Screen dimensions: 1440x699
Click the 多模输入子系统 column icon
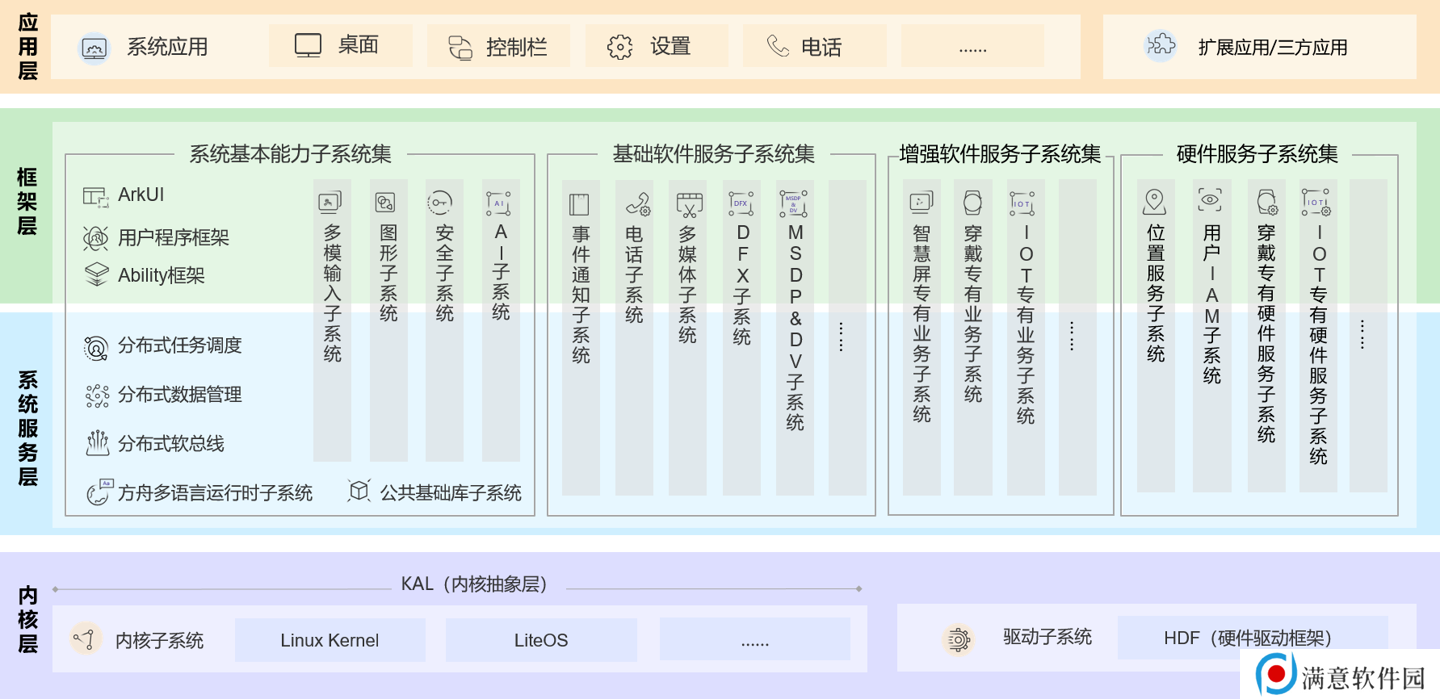330,202
